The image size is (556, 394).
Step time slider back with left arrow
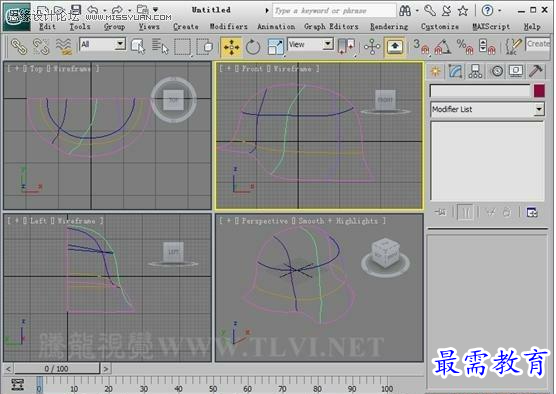(x=9, y=369)
